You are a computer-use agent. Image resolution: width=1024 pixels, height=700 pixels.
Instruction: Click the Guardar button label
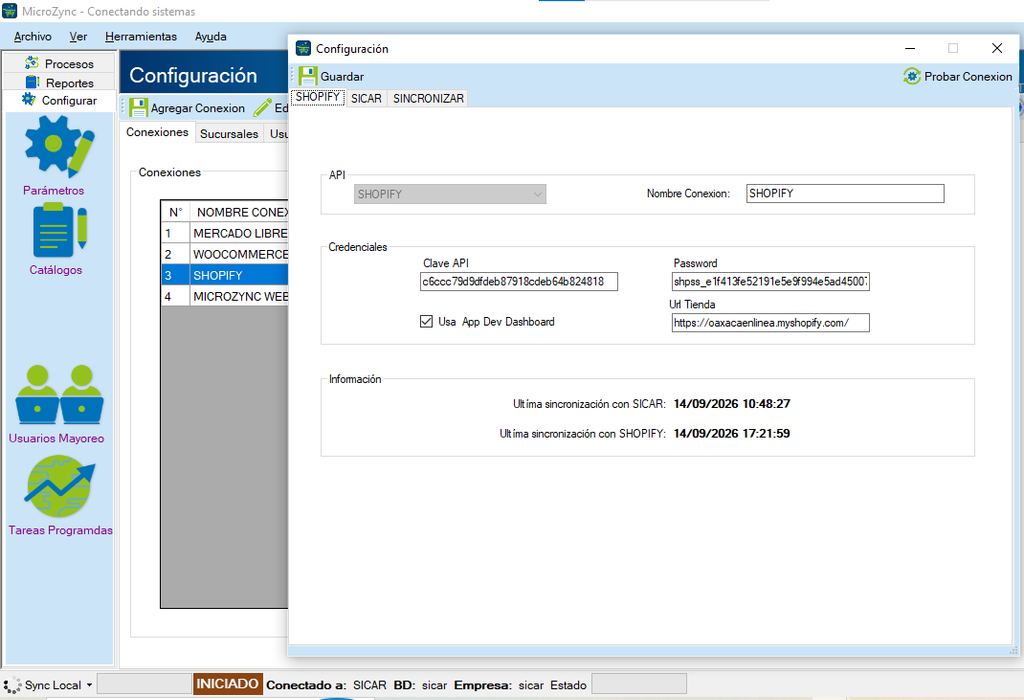pyautogui.click(x=342, y=76)
